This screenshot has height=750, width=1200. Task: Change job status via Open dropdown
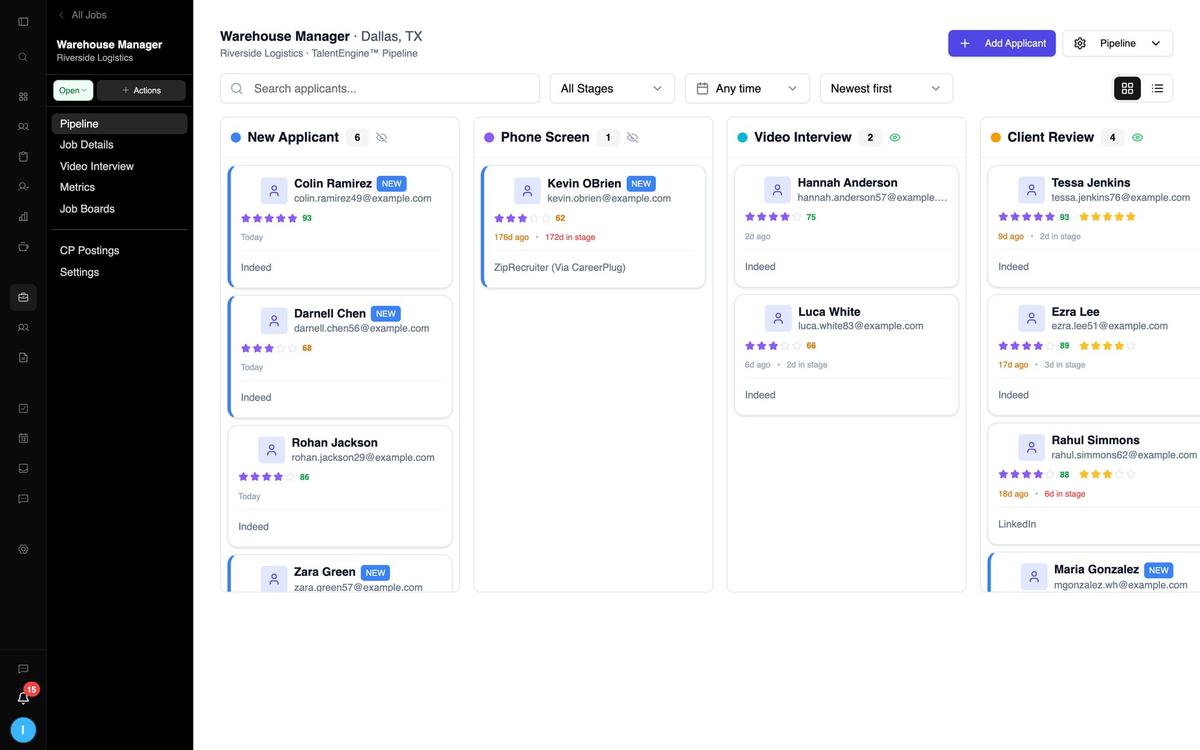pyautogui.click(x=73, y=90)
